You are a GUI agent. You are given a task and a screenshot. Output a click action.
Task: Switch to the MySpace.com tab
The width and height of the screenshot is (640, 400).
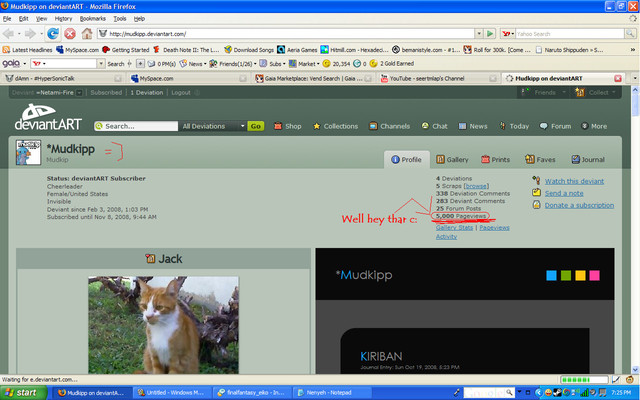coord(187,78)
